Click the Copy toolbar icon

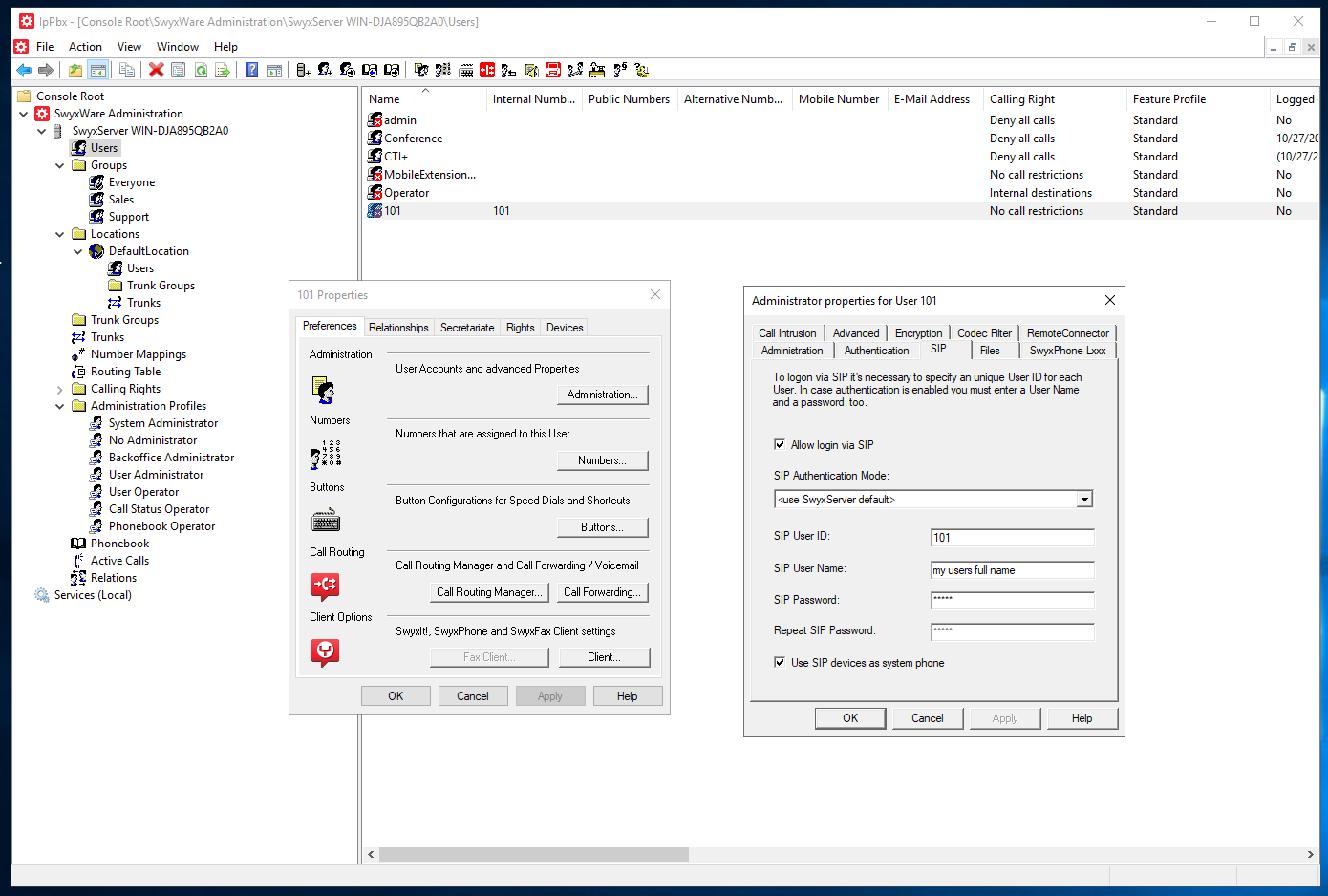click(126, 70)
